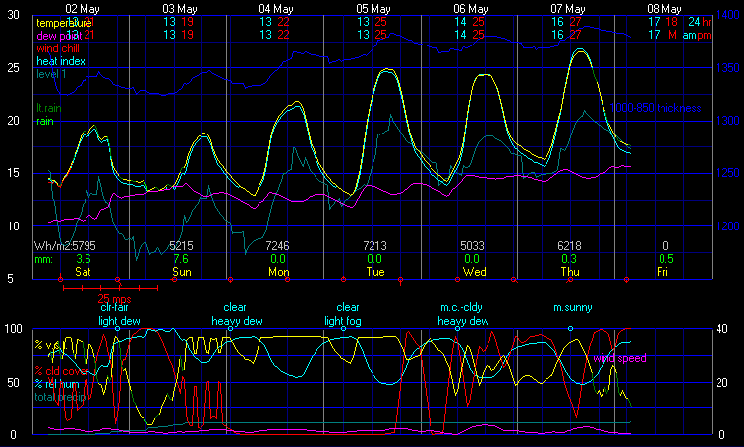Click the 'Sat' day label
This screenshot has height=447, width=744.
pos(83,272)
